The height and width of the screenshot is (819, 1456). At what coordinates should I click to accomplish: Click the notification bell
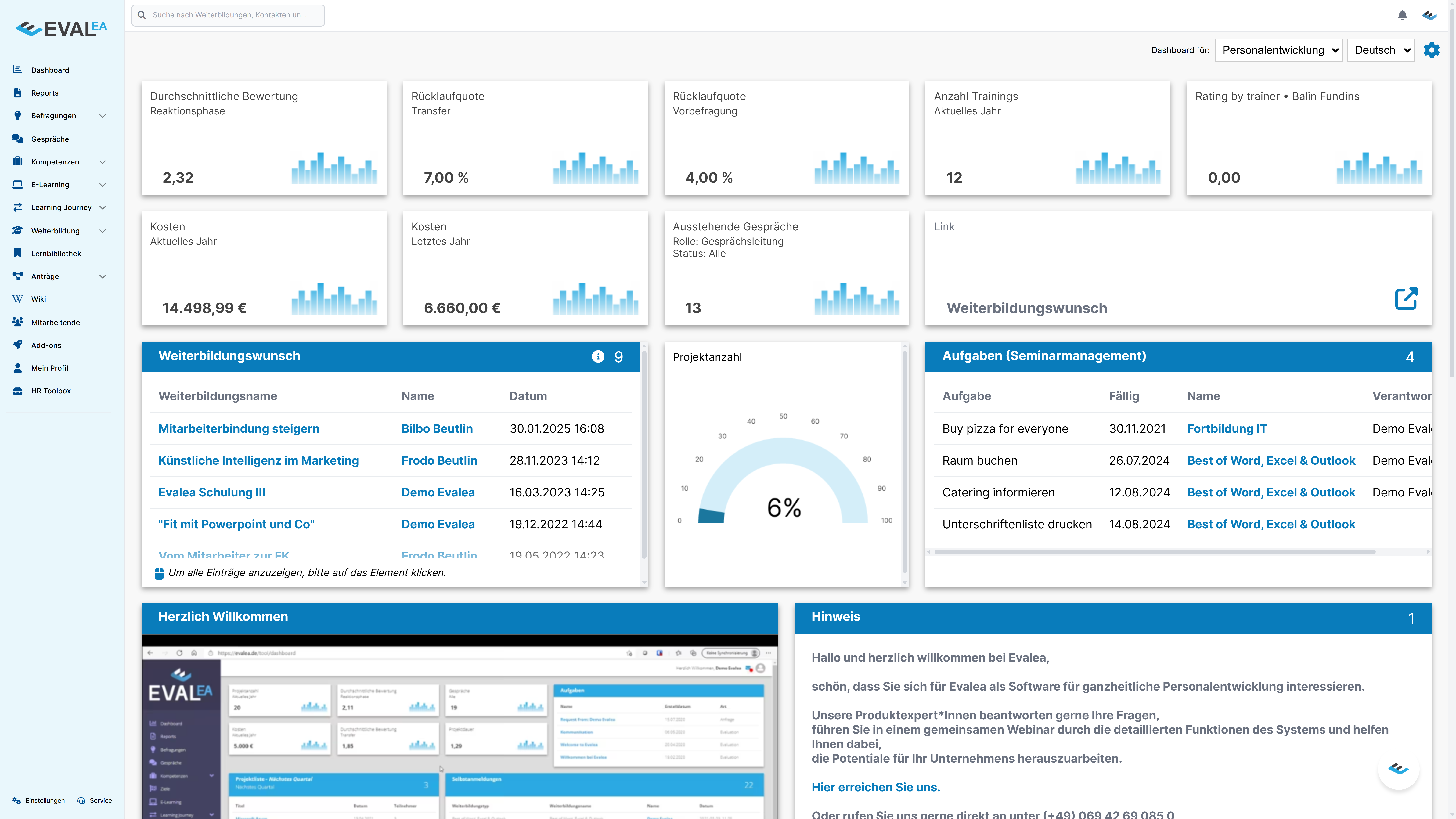coord(1402,15)
